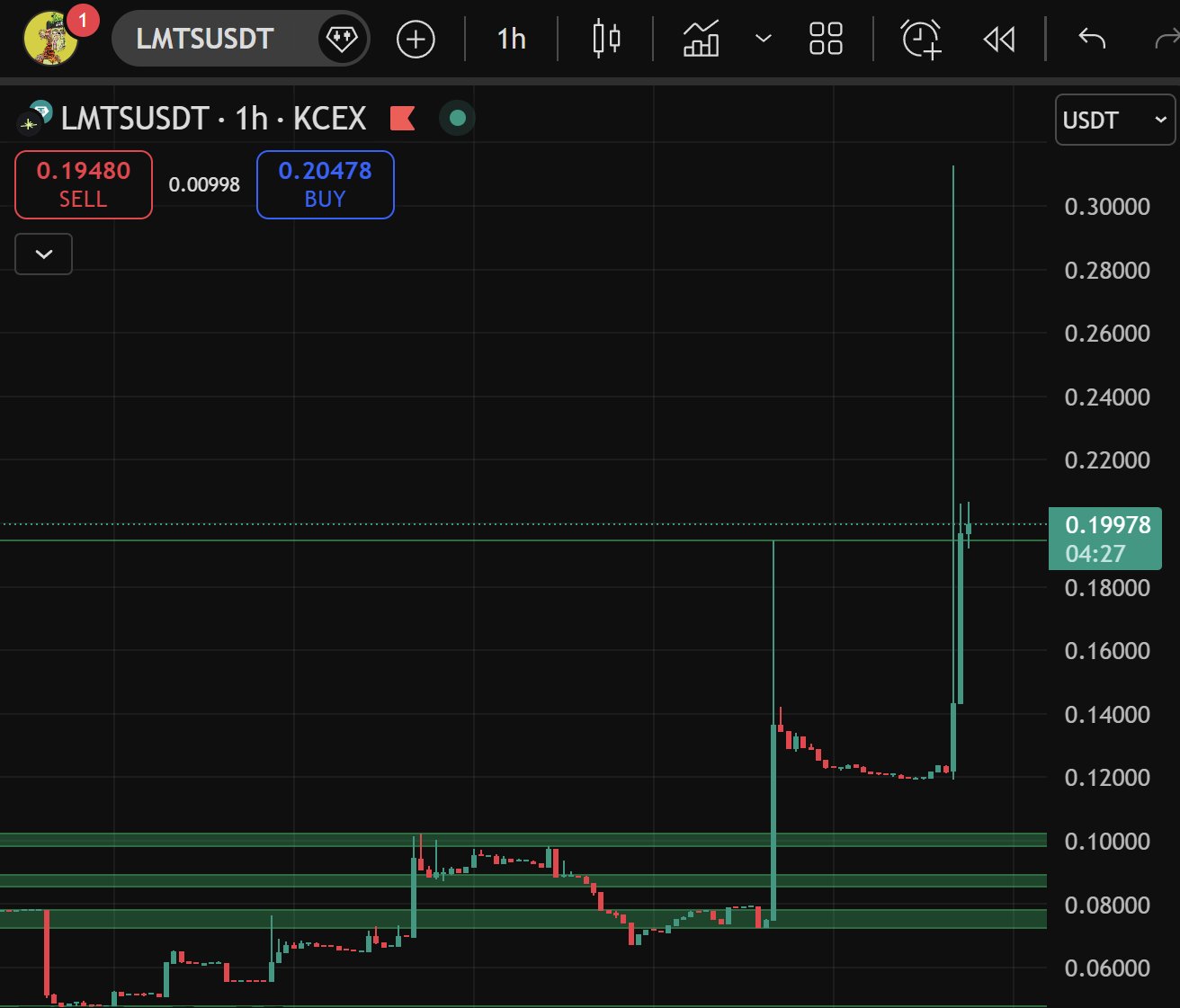Viewport: 1180px width, 1008px height.
Task: Change chart type via candlestick icon
Action: [606, 39]
